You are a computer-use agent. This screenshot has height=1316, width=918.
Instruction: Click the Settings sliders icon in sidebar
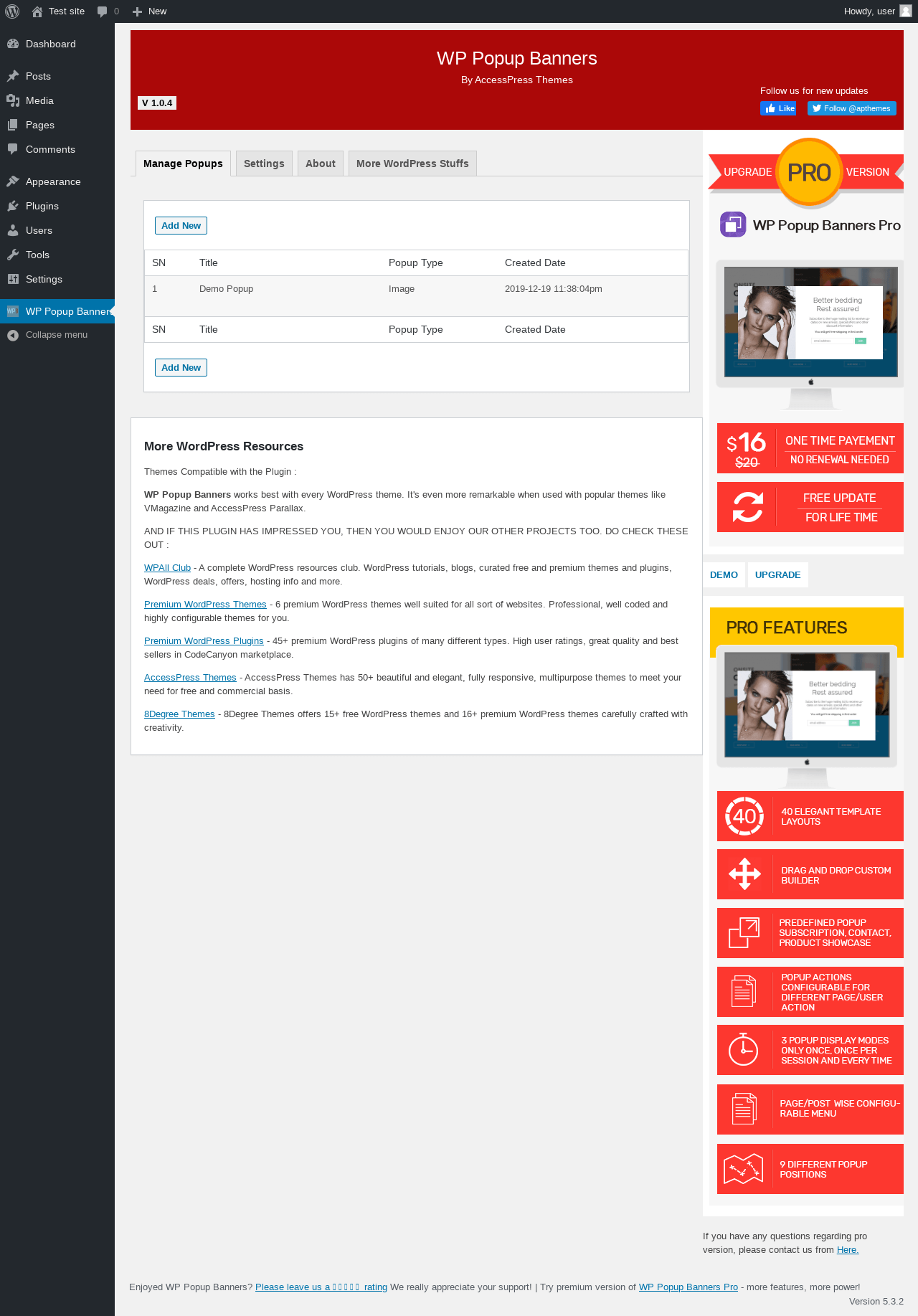[13, 279]
